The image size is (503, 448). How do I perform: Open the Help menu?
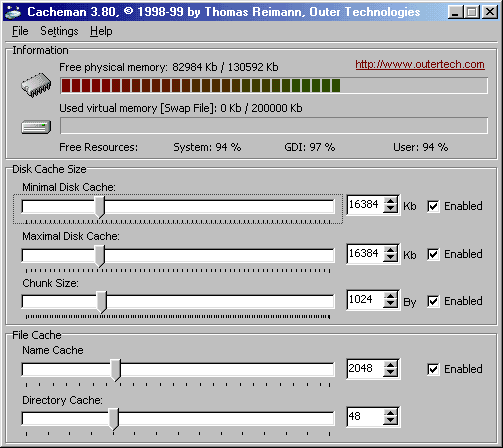(x=101, y=31)
